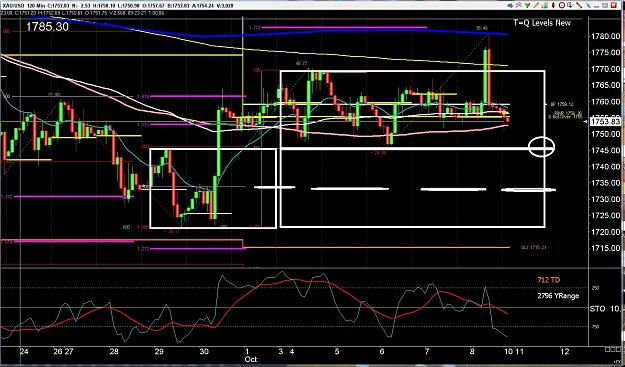Click the 1765.00 price axis label
The height and width of the screenshot is (367, 625).
[606, 85]
